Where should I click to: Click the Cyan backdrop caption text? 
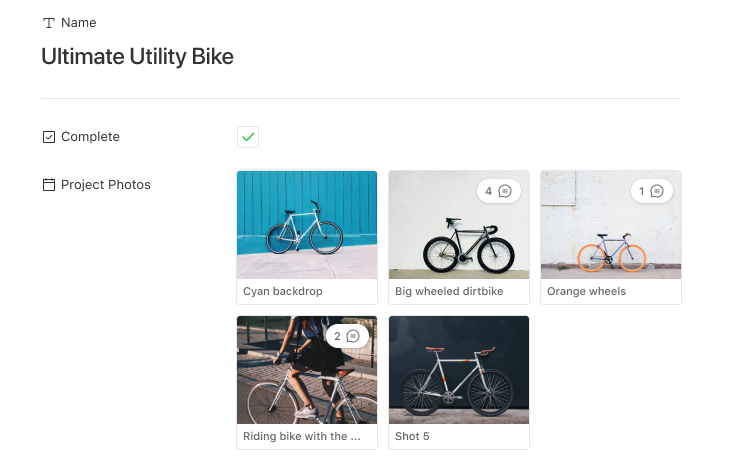pos(283,291)
